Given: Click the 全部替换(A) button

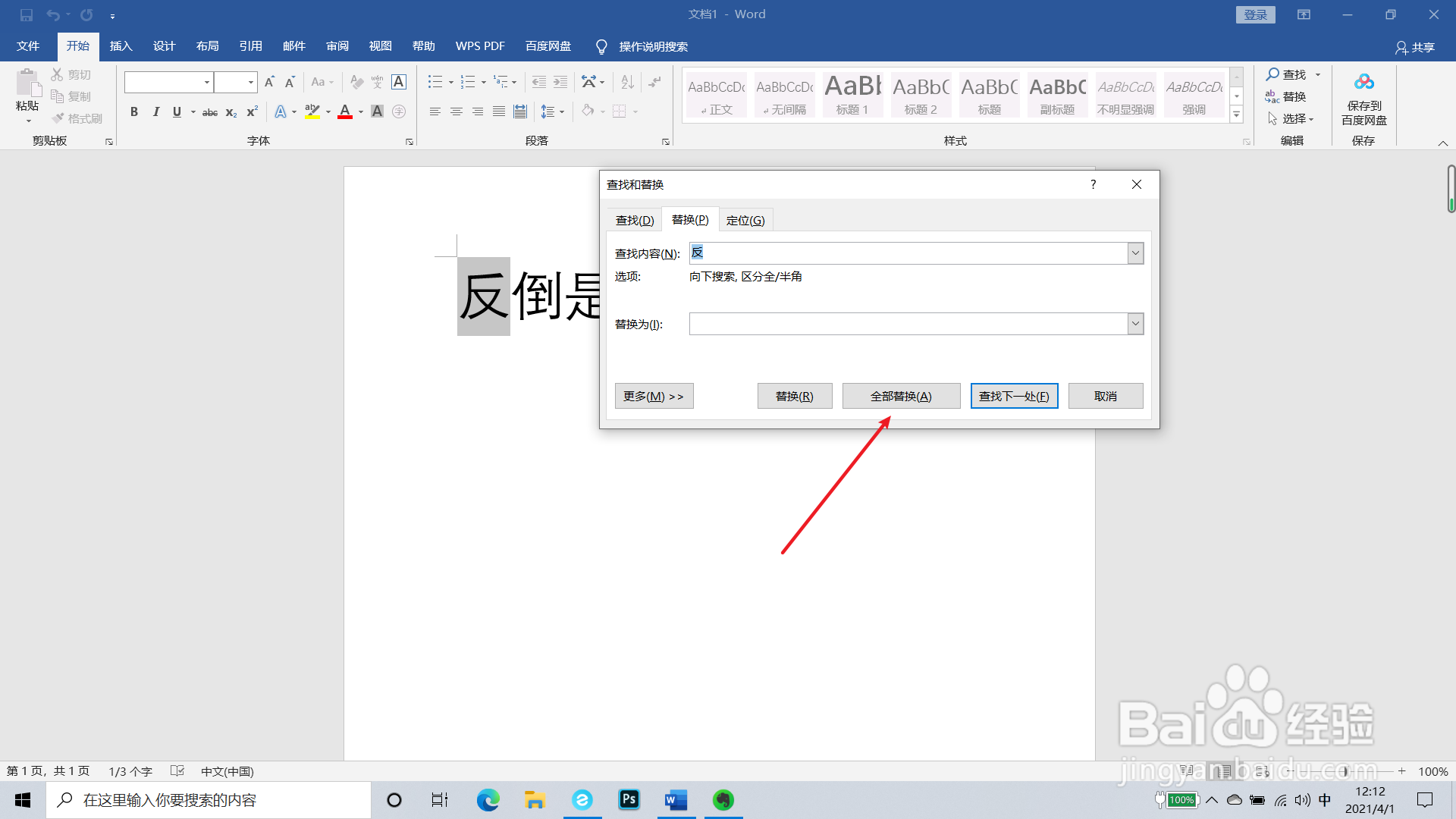Looking at the screenshot, I should point(901,396).
